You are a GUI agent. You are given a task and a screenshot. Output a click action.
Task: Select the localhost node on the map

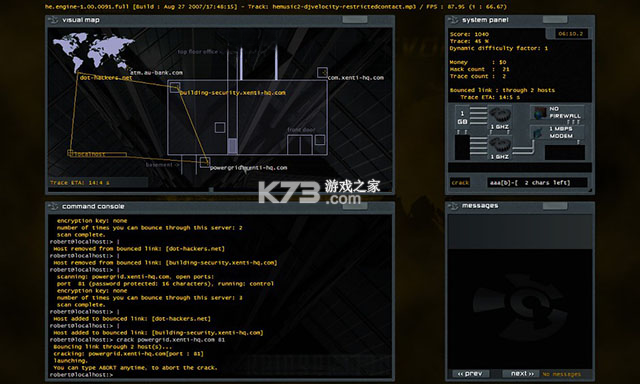[x=71, y=153]
